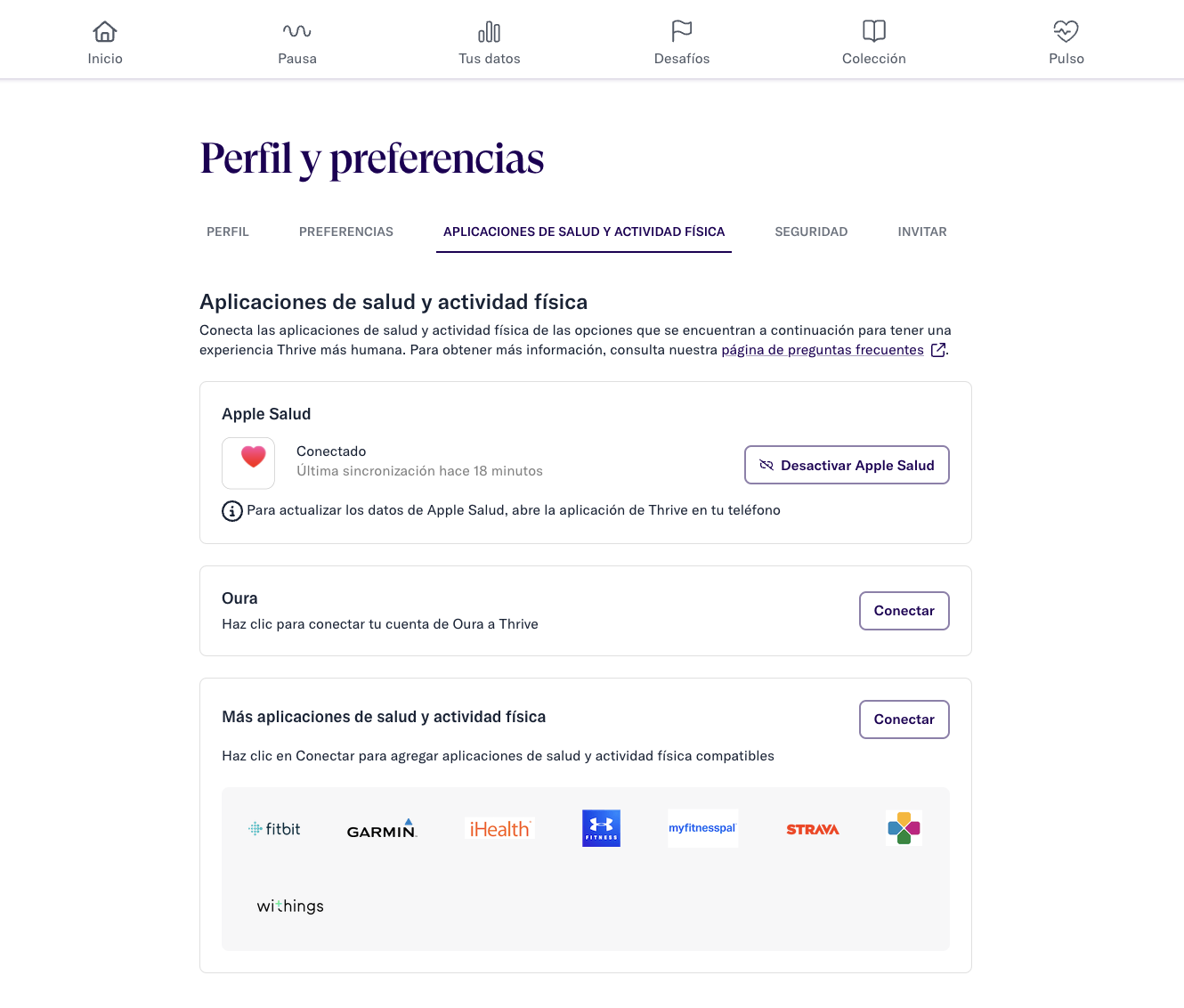Viewport: 1184px width, 1008px height.
Task: Open the Pausa wave icon
Action: tap(297, 32)
